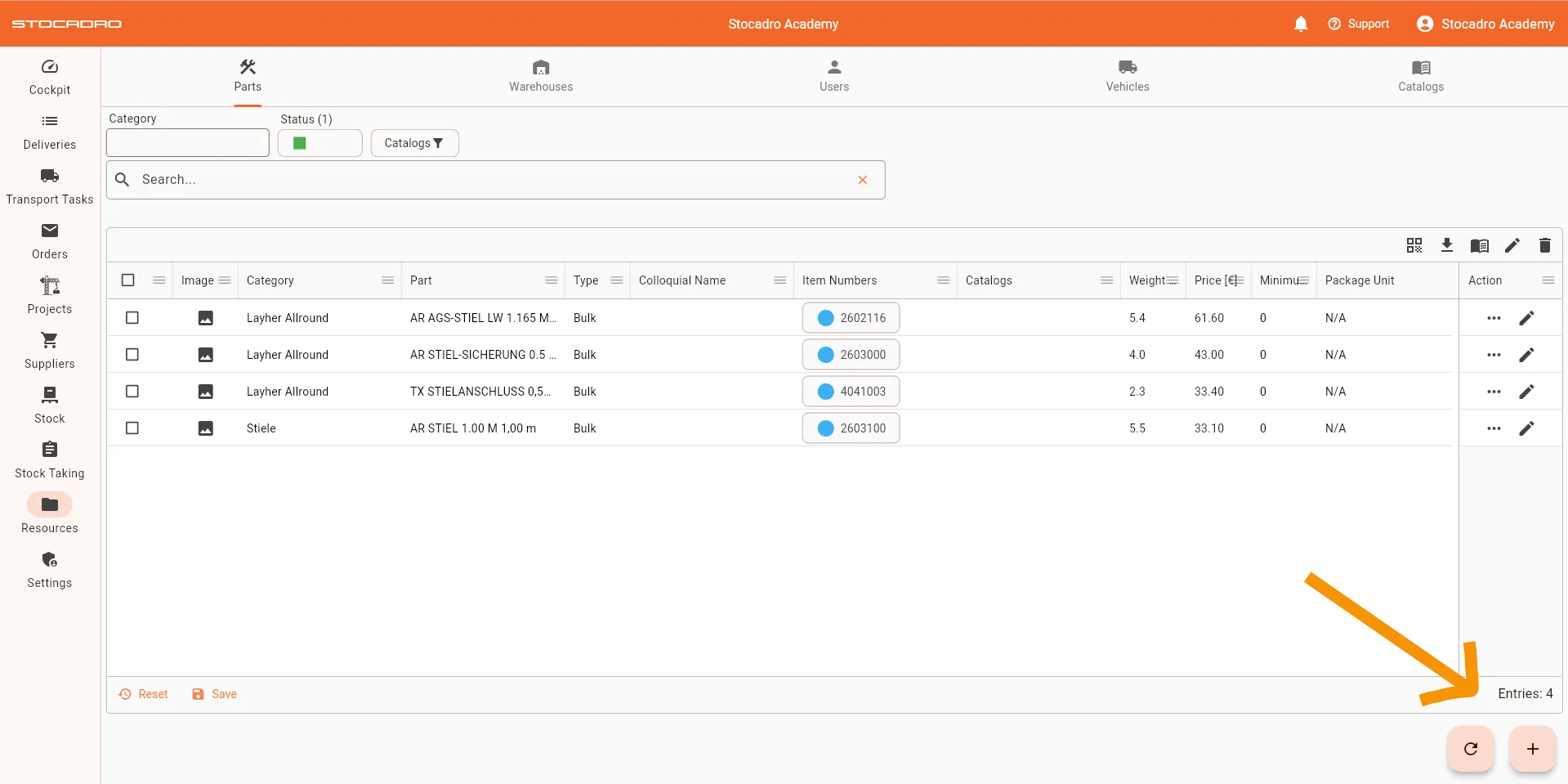Image resolution: width=1568 pixels, height=784 pixels.
Task: Click the trash icon to delete selected parts
Action: [1544, 245]
